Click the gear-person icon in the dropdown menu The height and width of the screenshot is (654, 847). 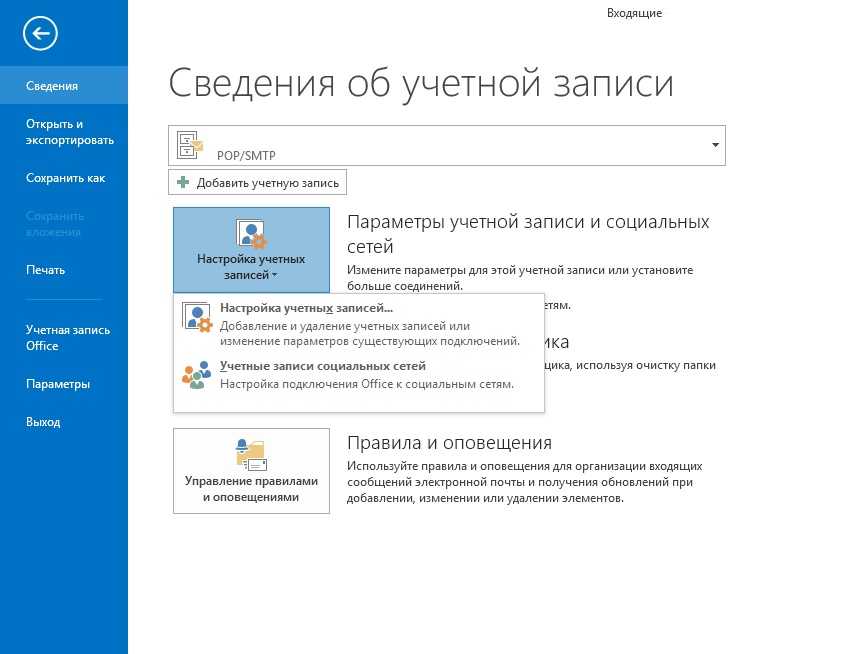197,317
